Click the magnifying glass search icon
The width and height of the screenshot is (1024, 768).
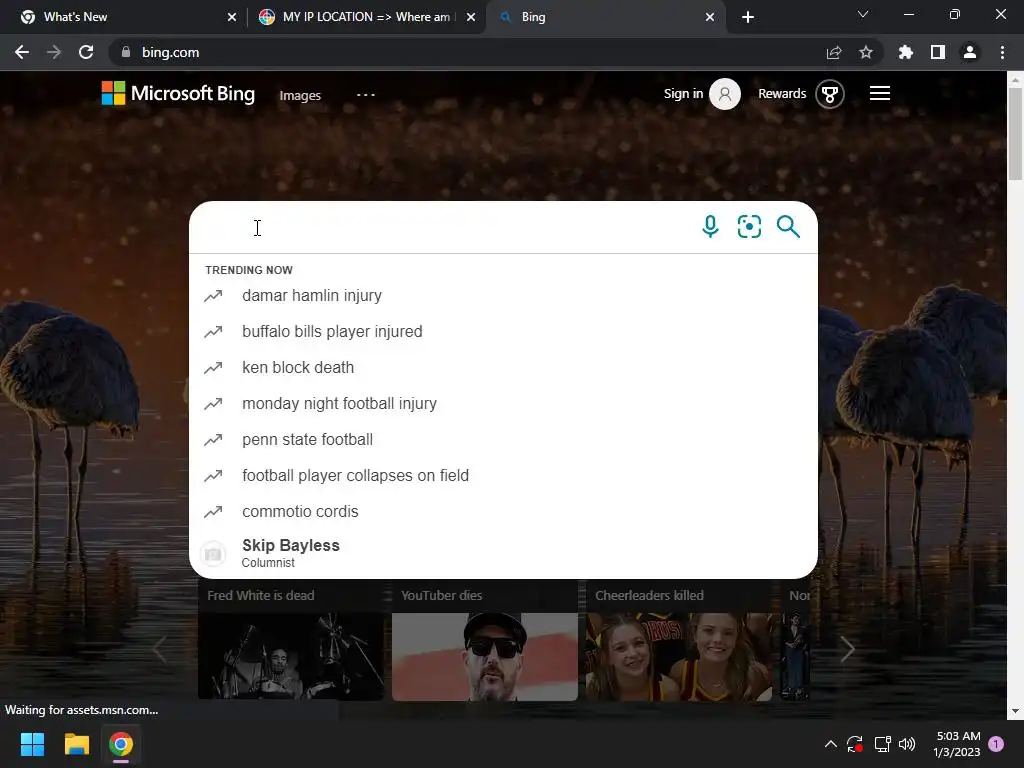788,227
